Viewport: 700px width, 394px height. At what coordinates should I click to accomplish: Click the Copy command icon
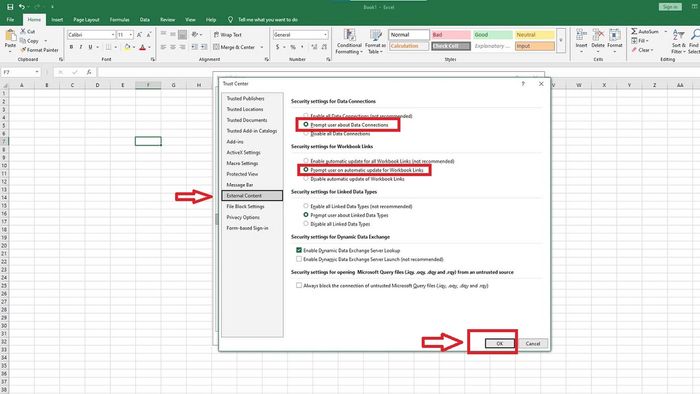tap(23, 41)
